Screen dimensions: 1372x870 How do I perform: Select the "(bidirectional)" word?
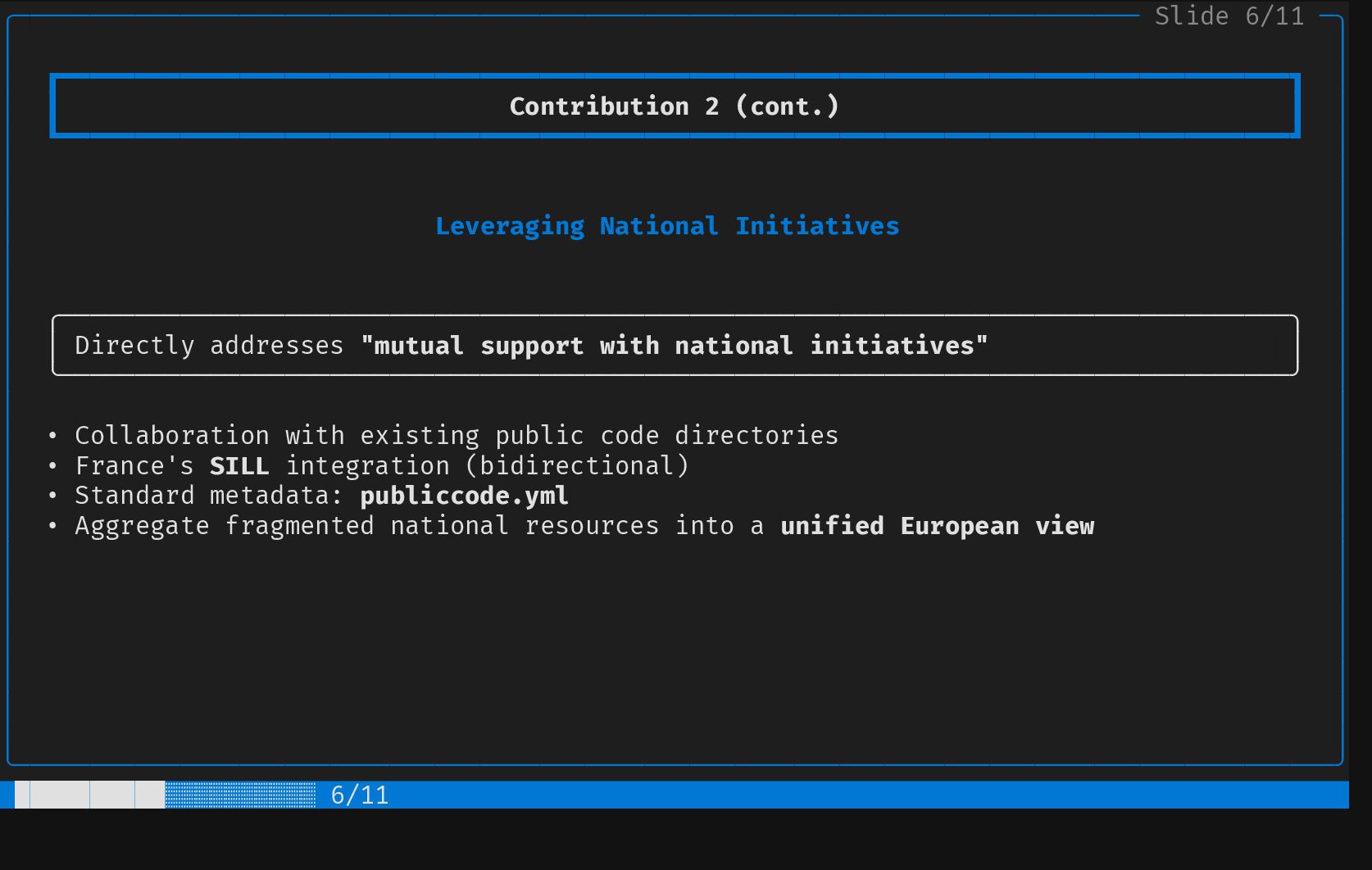coord(577,466)
